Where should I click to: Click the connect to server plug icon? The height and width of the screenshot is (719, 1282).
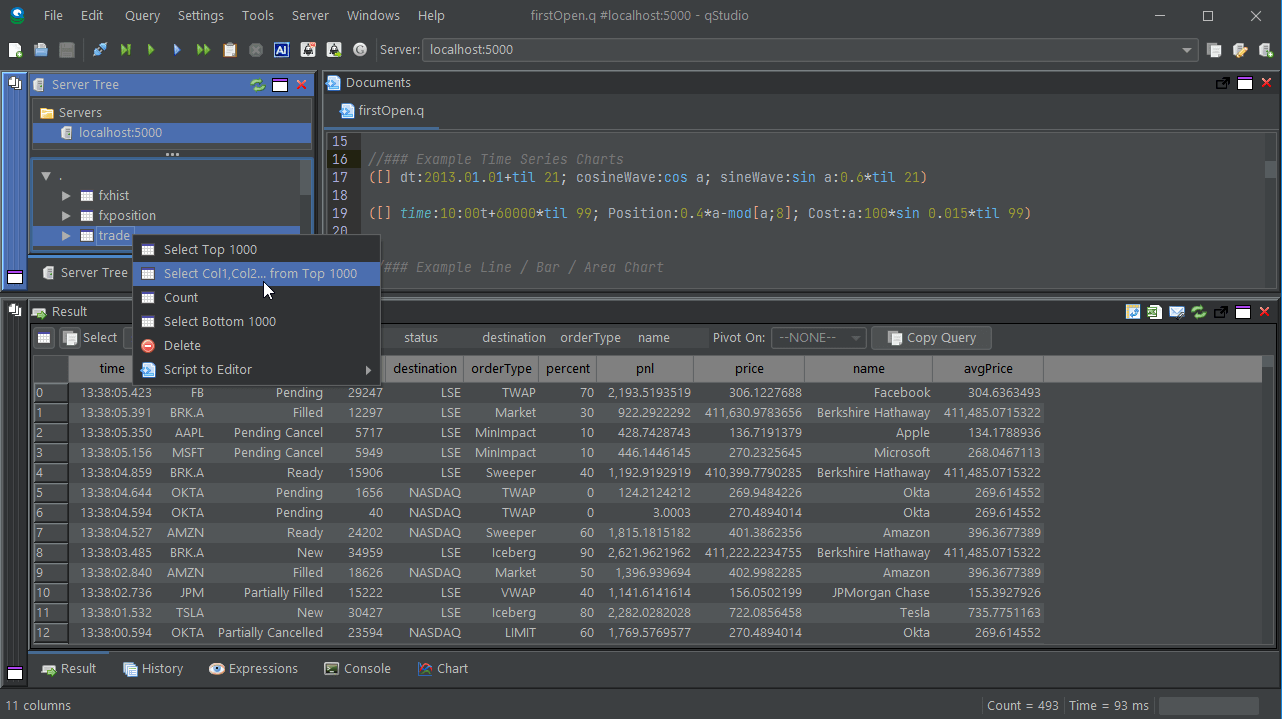[x=100, y=50]
